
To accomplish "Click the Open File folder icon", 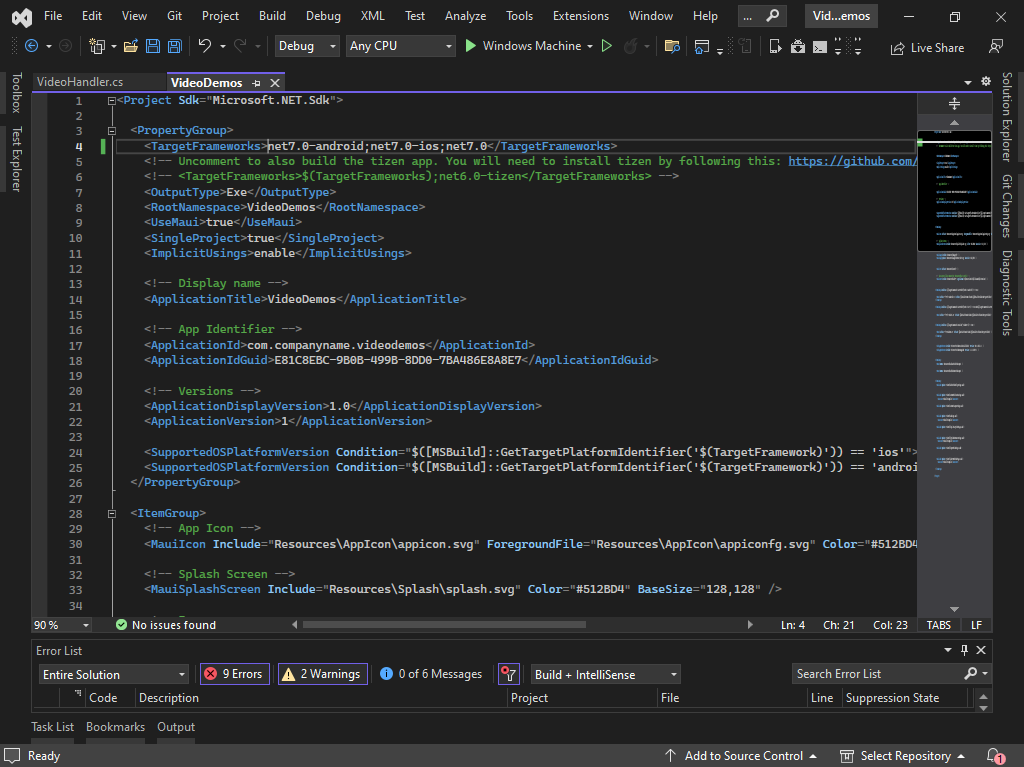I will click(x=132, y=46).
